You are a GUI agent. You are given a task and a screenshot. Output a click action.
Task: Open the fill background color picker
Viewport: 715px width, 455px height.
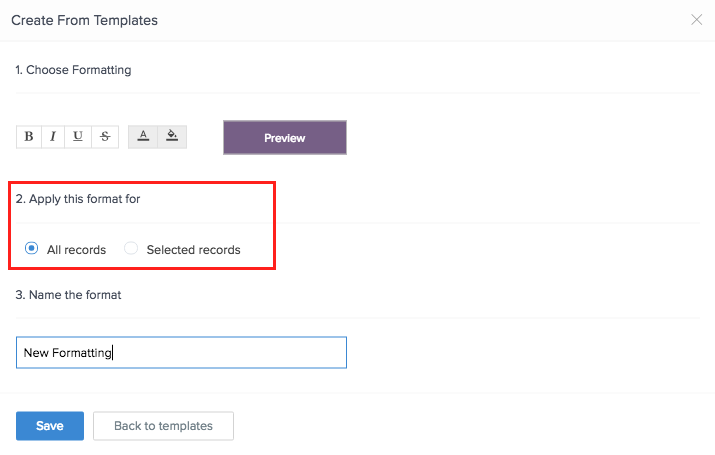(x=171, y=137)
